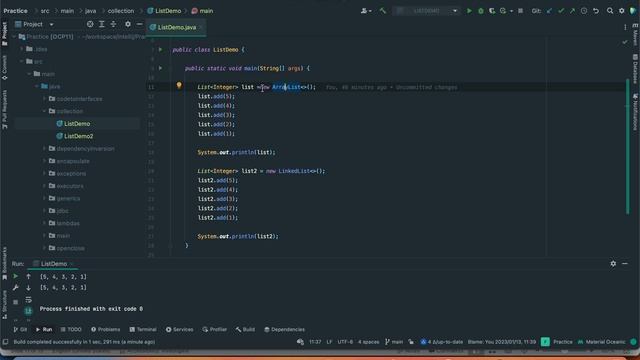Click wrench icon in Run panel
Screen dimensions: 640x360
[x=16, y=288]
